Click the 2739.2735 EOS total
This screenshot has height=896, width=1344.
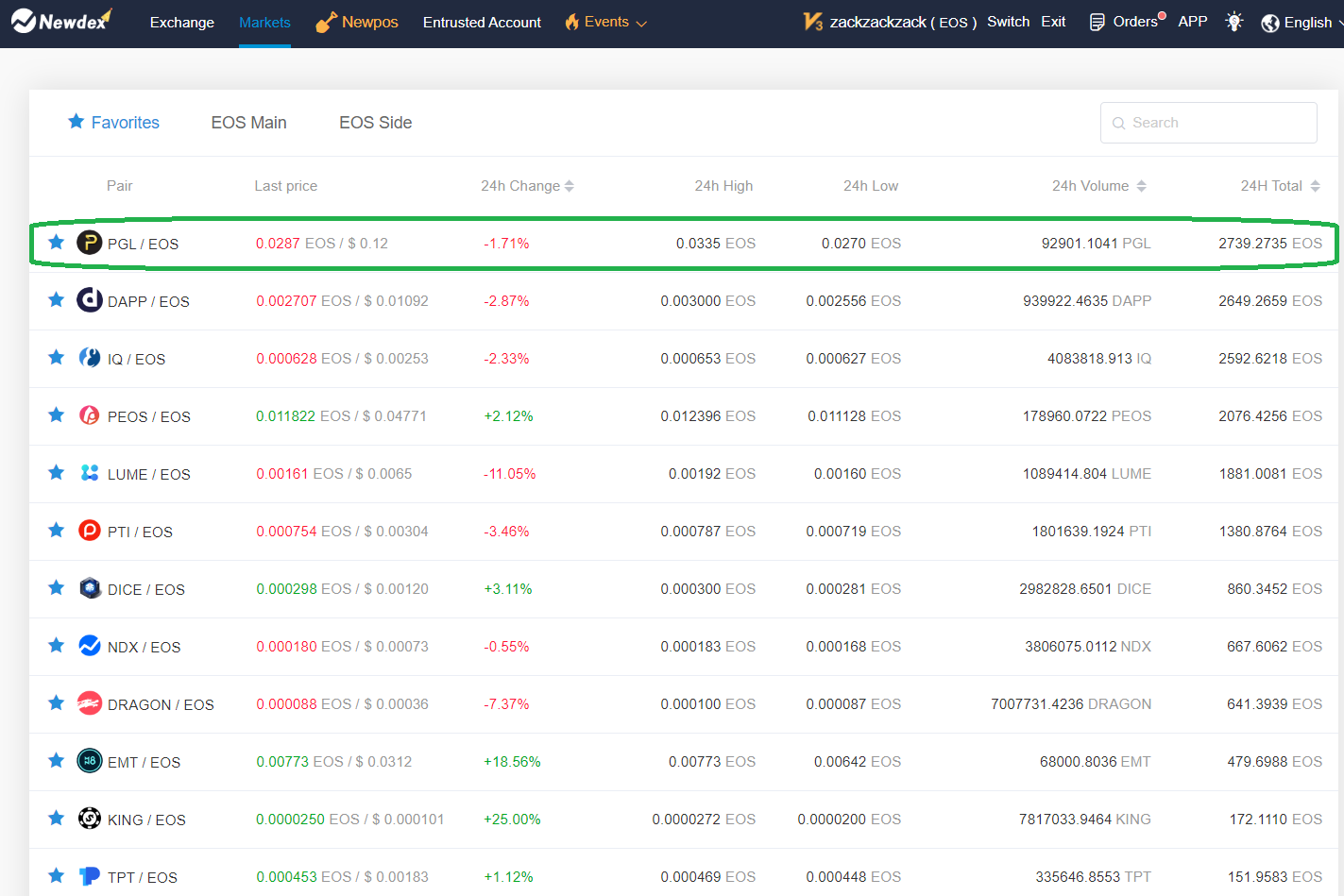click(1270, 244)
